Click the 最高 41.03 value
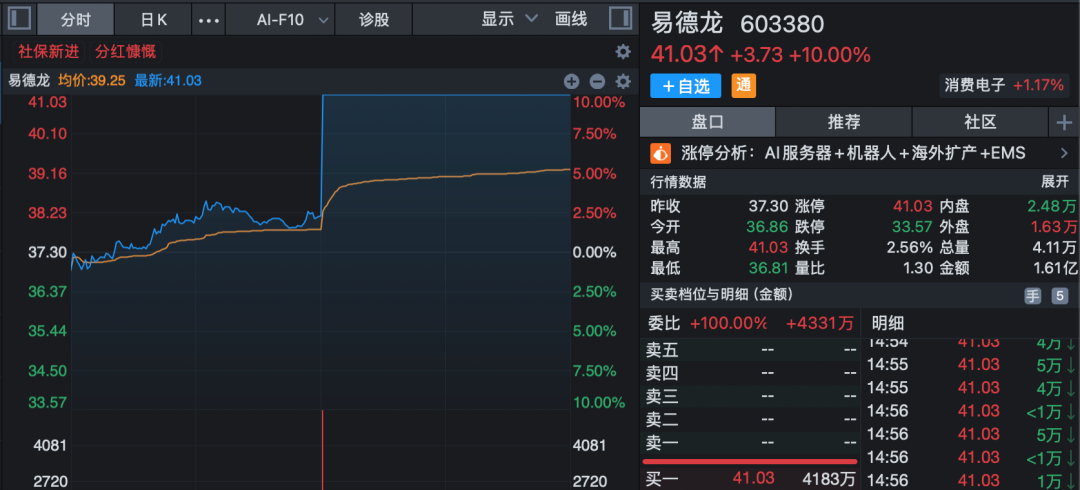The height and width of the screenshot is (490, 1080). click(768, 247)
